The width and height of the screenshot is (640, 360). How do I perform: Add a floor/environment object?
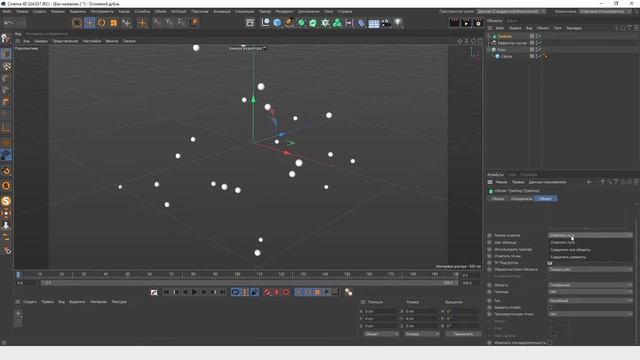(373, 23)
